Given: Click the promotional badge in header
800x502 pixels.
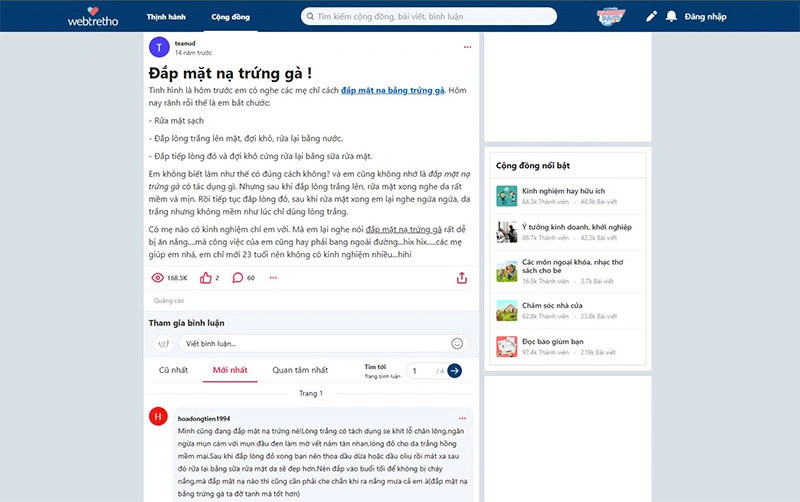Looking at the screenshot, I should click(611, 17).
